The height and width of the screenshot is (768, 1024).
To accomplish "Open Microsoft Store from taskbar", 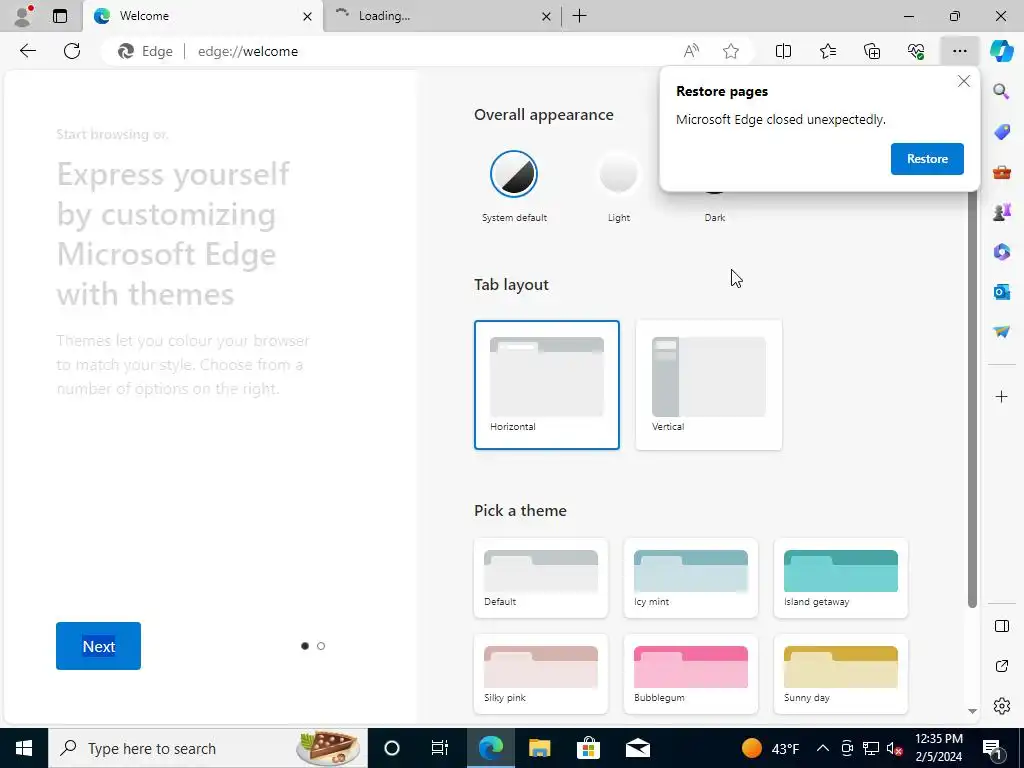I will coord(588,748).
